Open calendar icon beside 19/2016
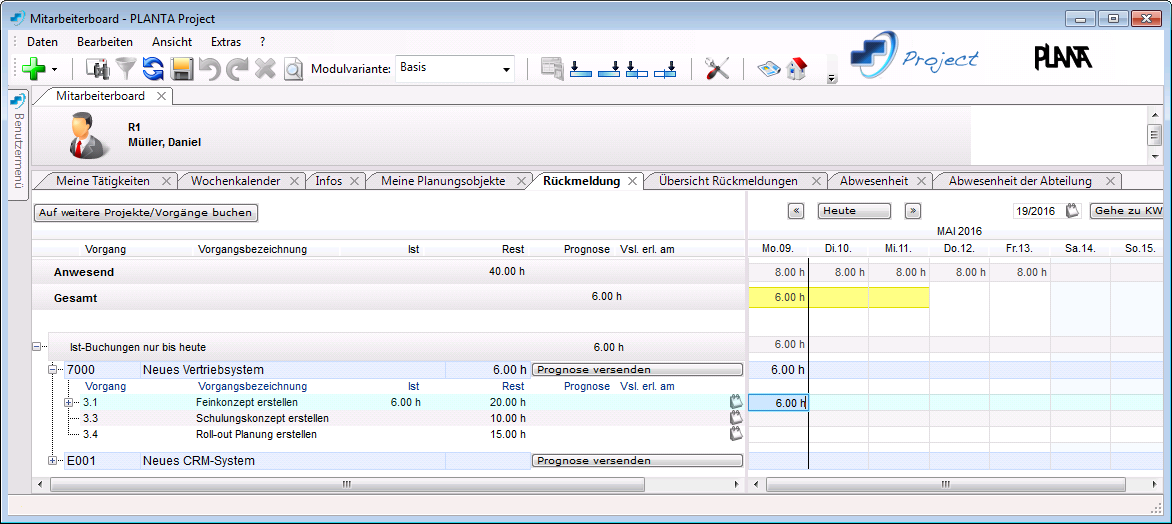 pyautogui.click(x=1073, y=211)
